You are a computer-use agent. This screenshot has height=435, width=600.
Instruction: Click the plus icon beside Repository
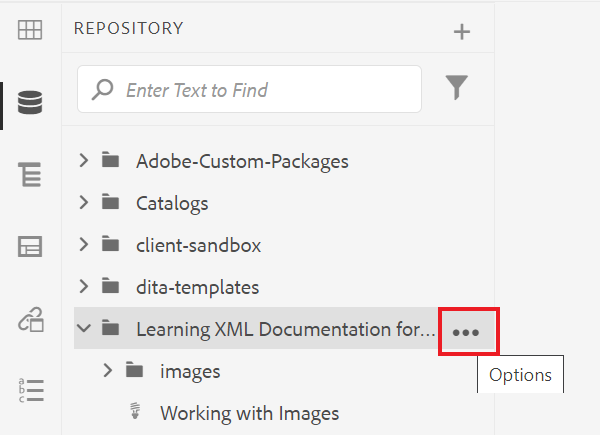click(461, 32)
